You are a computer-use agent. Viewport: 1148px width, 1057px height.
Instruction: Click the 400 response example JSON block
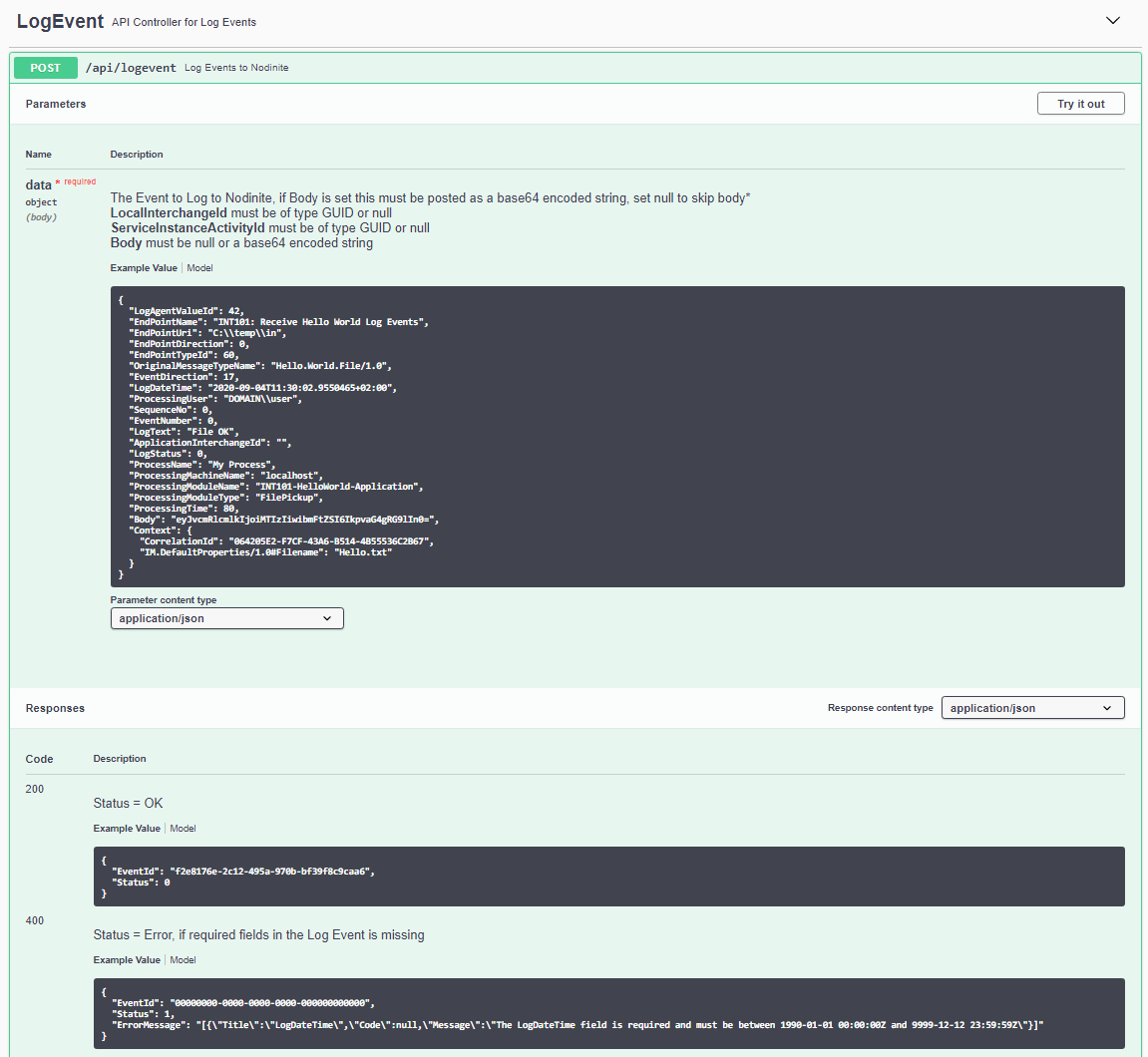pyautogui.click(x=609, y=1014)
